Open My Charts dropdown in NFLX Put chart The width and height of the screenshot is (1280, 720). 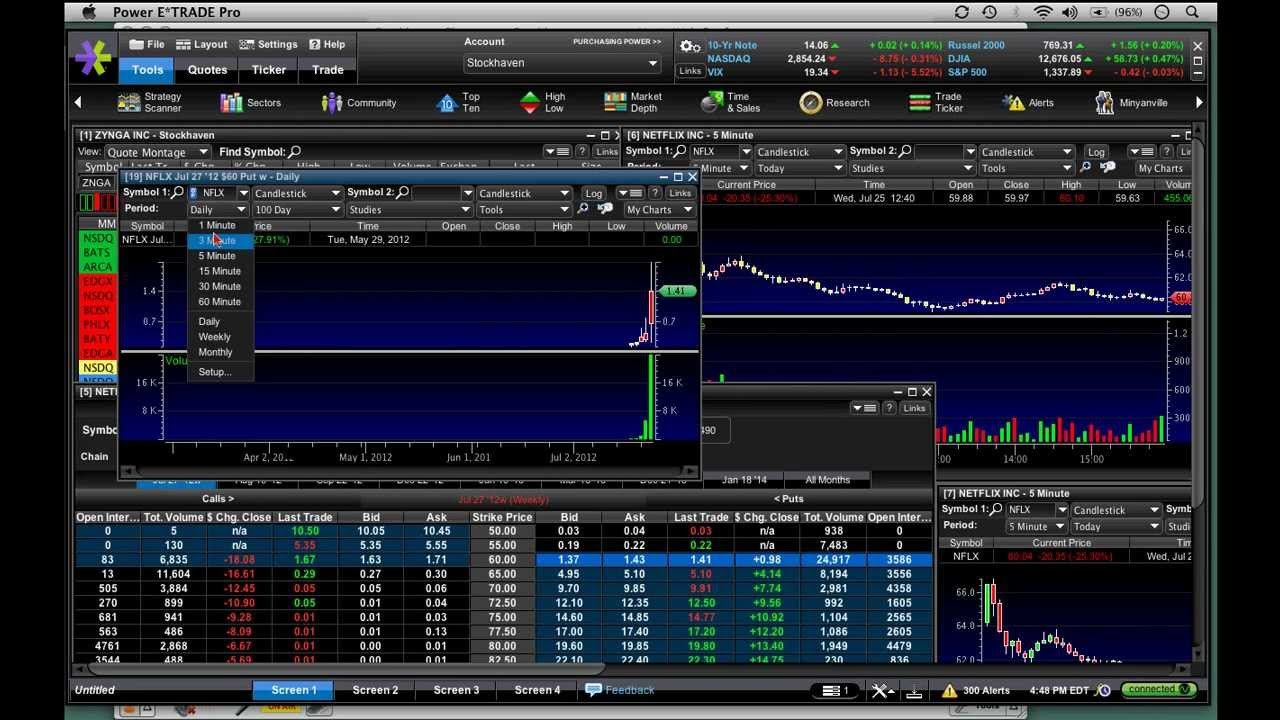659,210
